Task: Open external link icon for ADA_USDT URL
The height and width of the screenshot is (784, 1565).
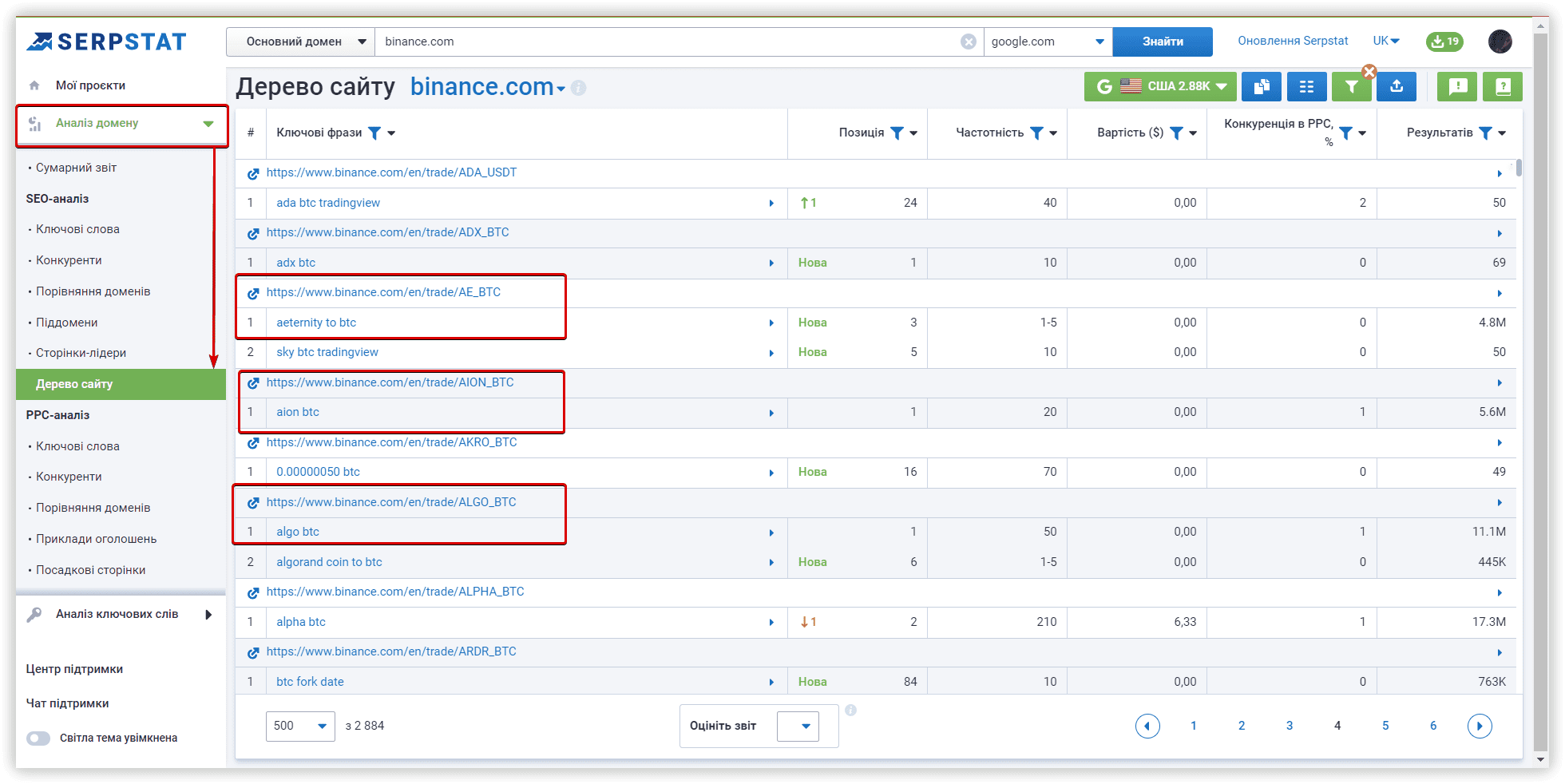Action: tap(253, 173)
